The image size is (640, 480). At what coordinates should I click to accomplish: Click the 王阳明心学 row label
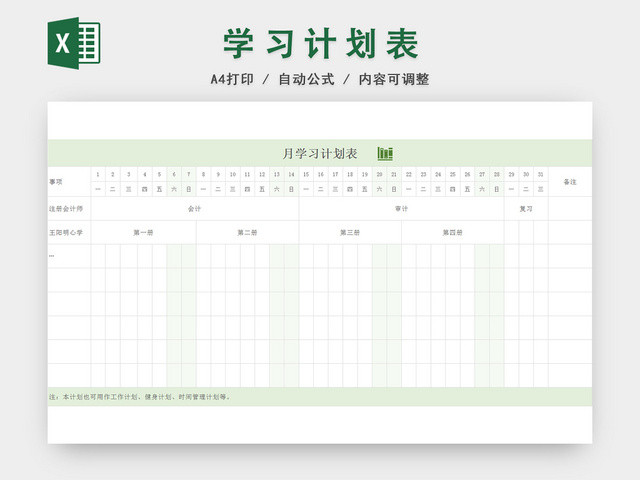[x=66, y=232]
